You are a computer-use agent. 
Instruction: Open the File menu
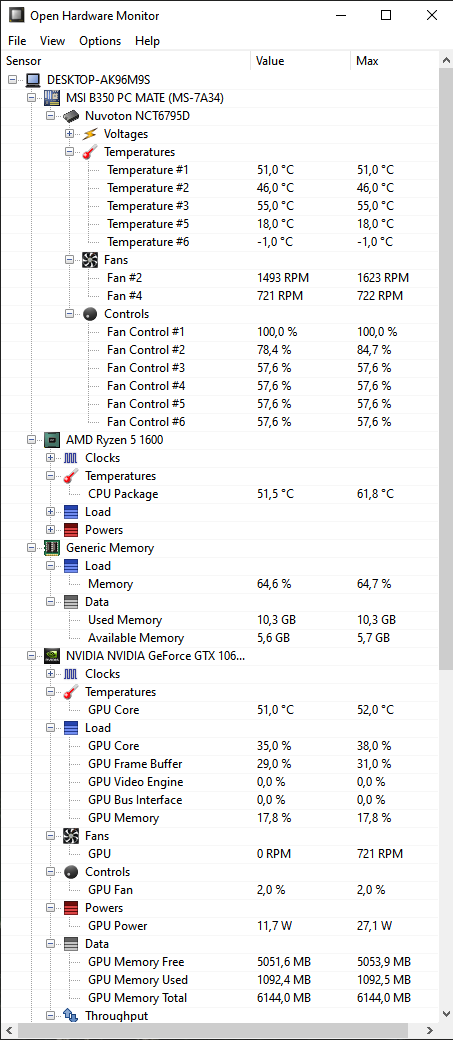point(17,41)
